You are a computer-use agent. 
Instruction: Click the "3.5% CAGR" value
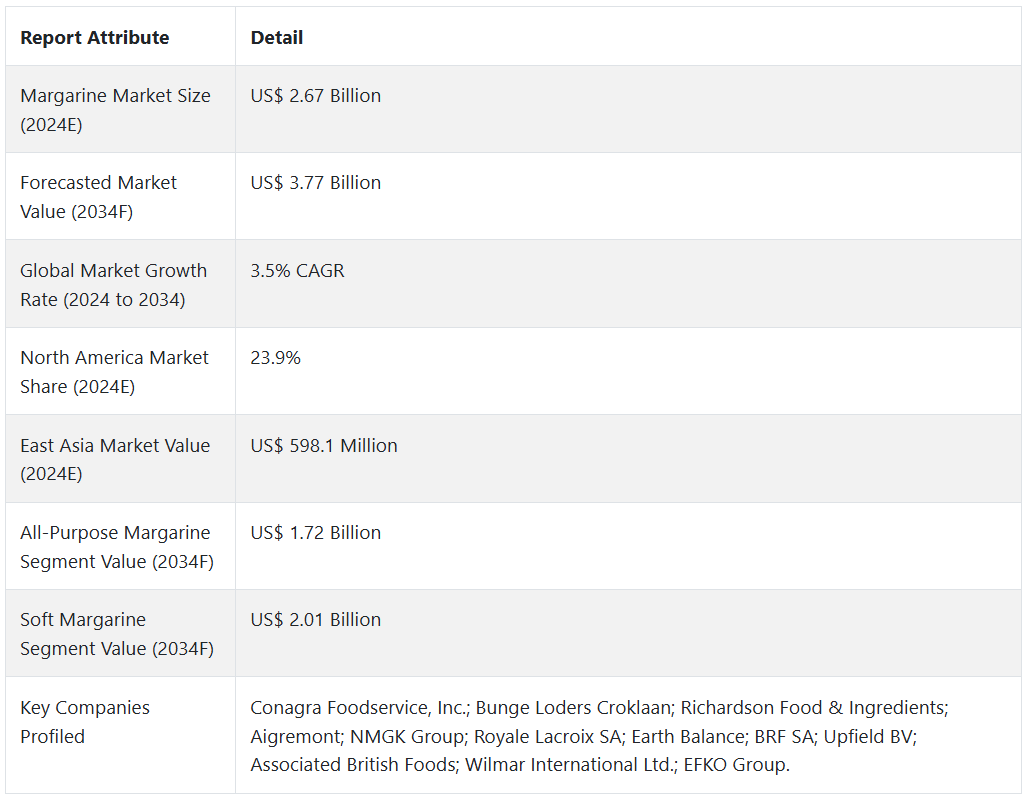[x=298, y=271]
